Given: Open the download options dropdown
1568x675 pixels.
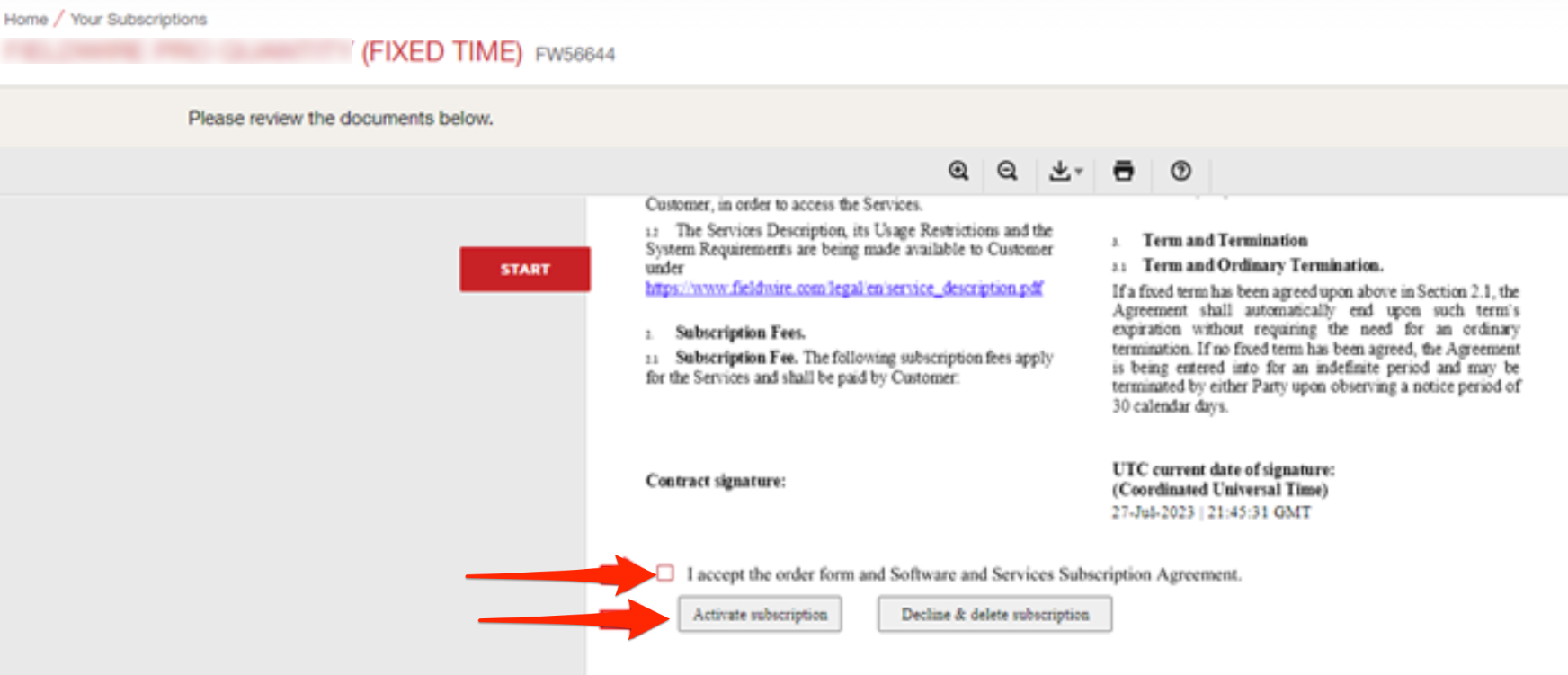Looking at the screenshot, I should coord(1065,171).
